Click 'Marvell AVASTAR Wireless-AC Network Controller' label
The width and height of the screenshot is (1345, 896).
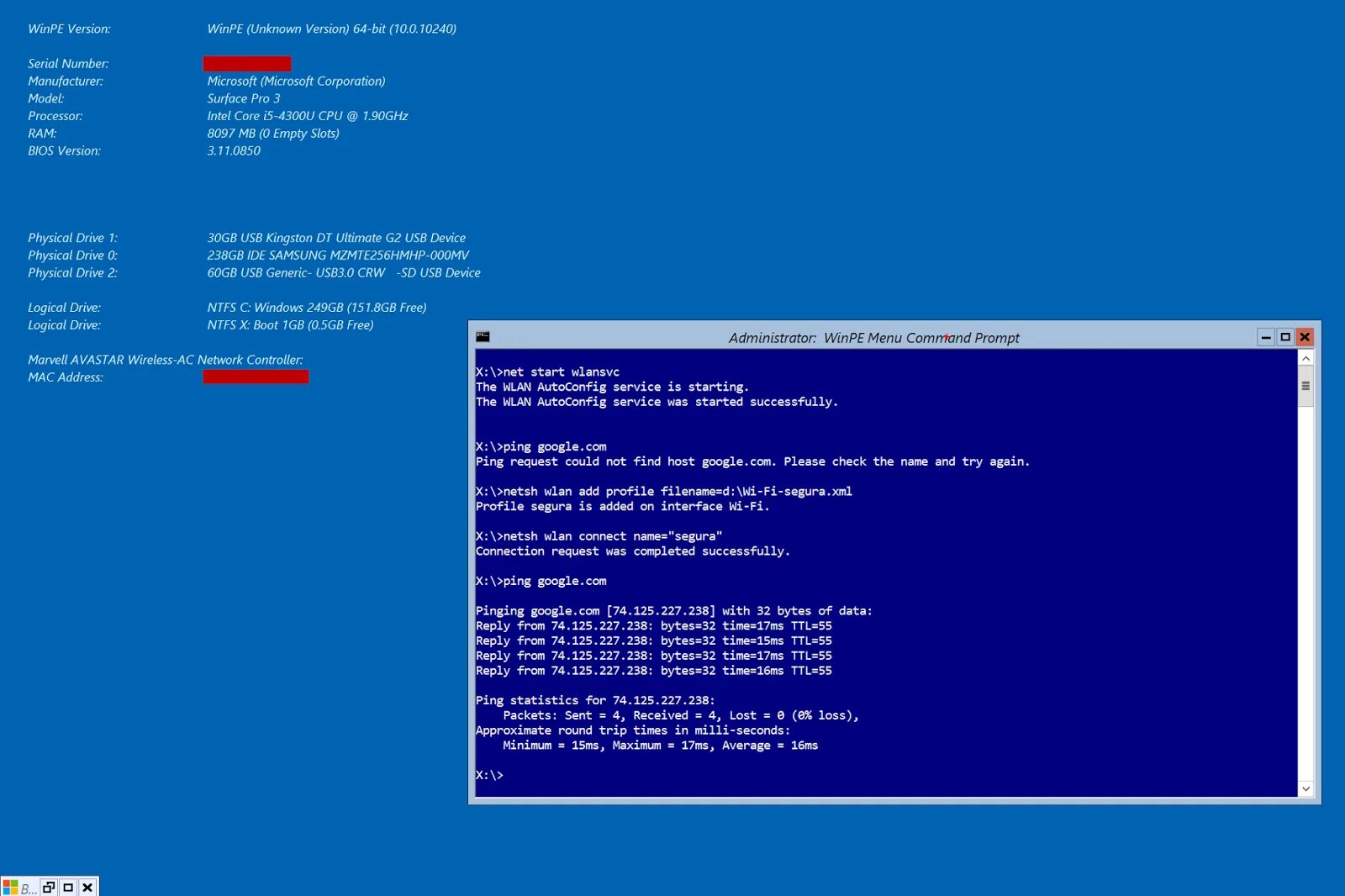pos(166,360)
